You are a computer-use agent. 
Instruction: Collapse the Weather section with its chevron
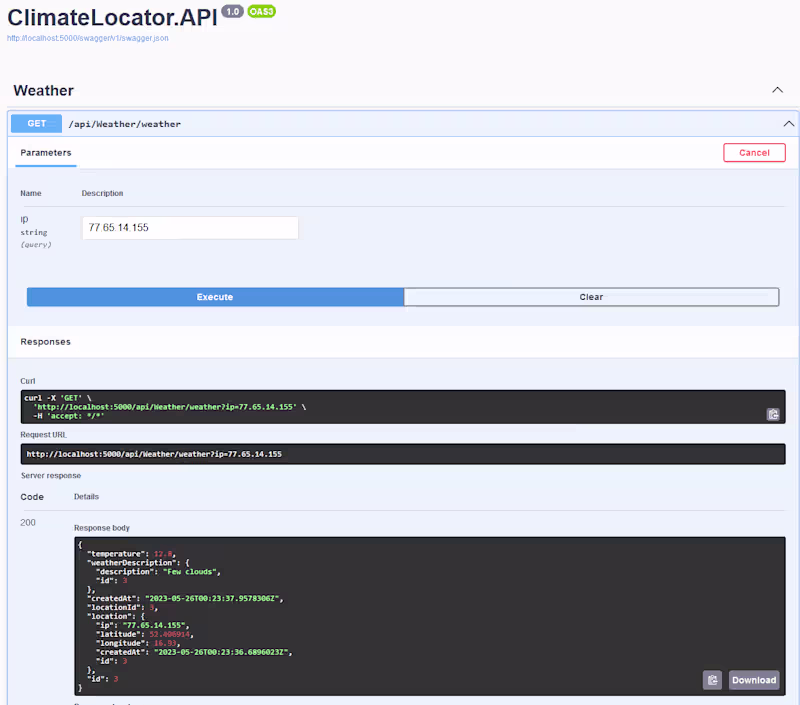777,90
